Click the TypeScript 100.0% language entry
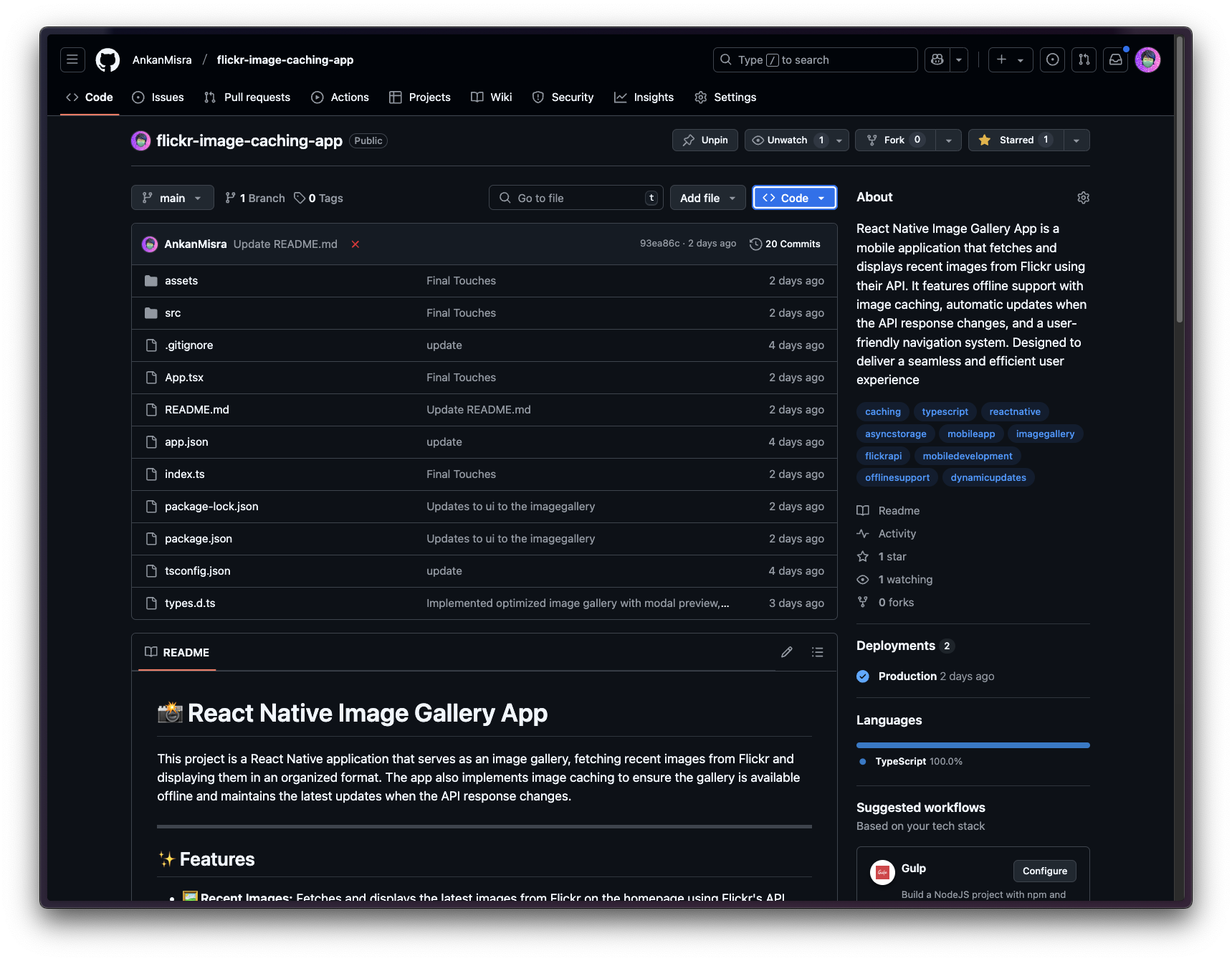1232x961 pixels. 911,762
